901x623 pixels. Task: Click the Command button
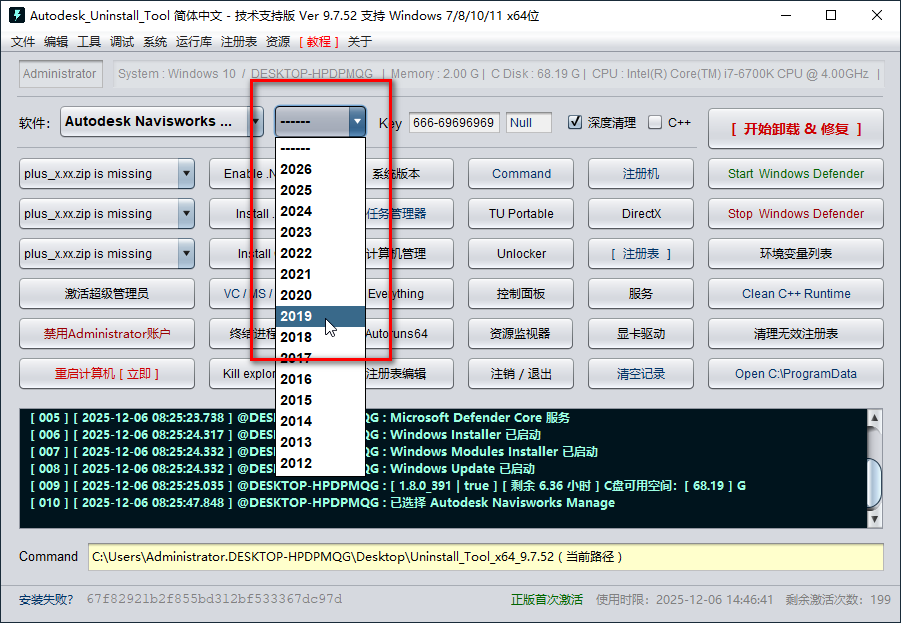(x=521, y=174)
